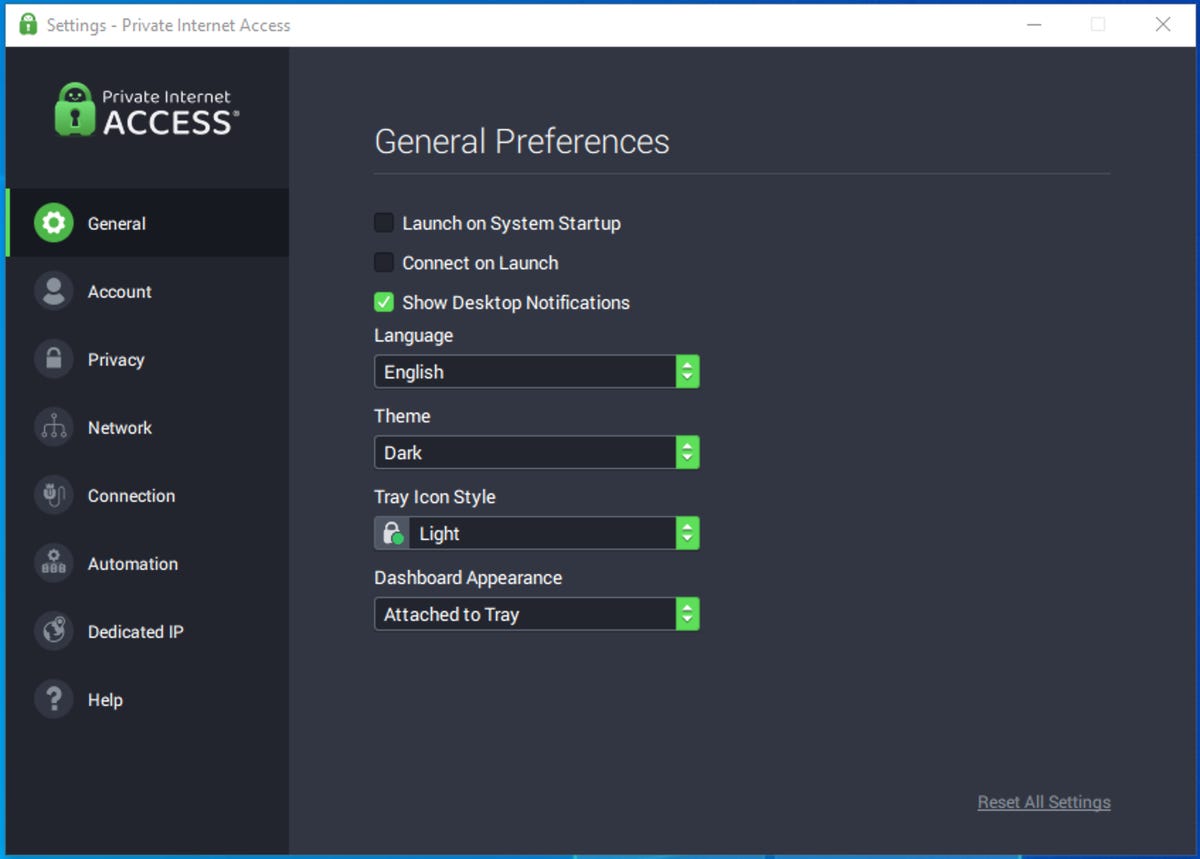Image resolution: width=1200 pixels, height=859 pixels.
Task: Click the Show Desktop Notifications label
Action: pos(516,302)
